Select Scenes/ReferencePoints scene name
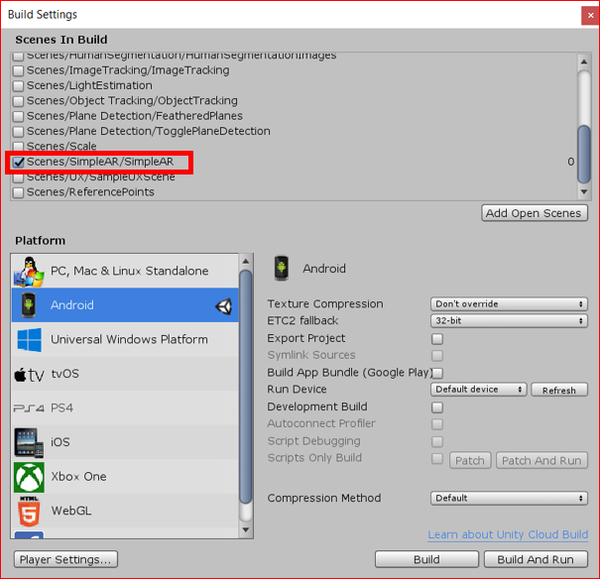 (90, 192)
